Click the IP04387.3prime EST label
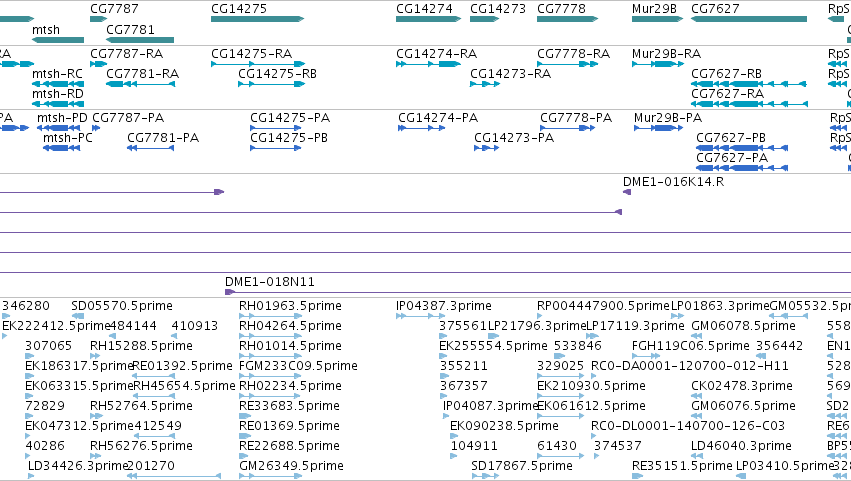Screen dimensions: 851x481 click(443, 306)
